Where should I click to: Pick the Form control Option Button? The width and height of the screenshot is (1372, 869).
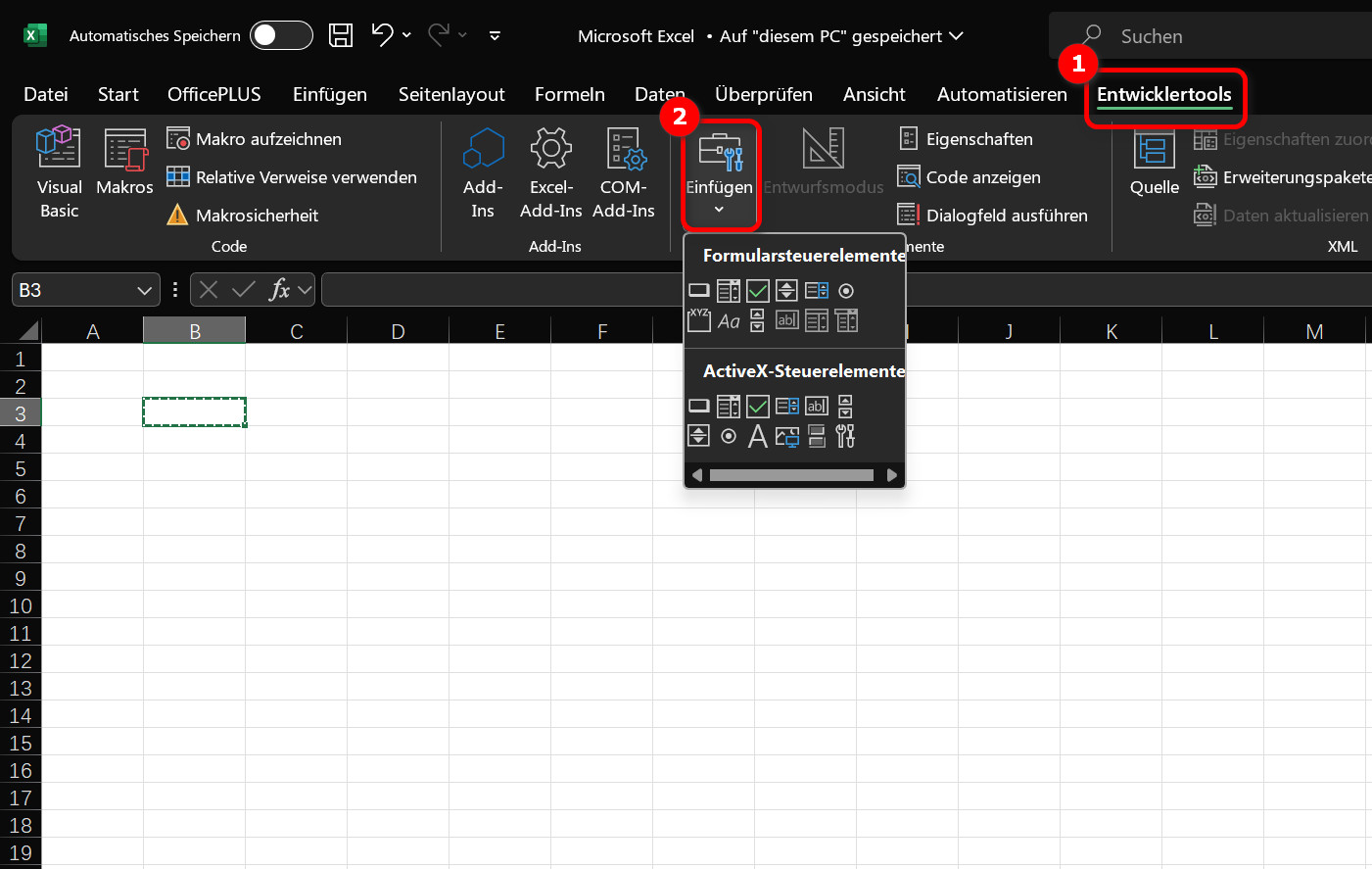pyautogui.click(x=846, y=291)
